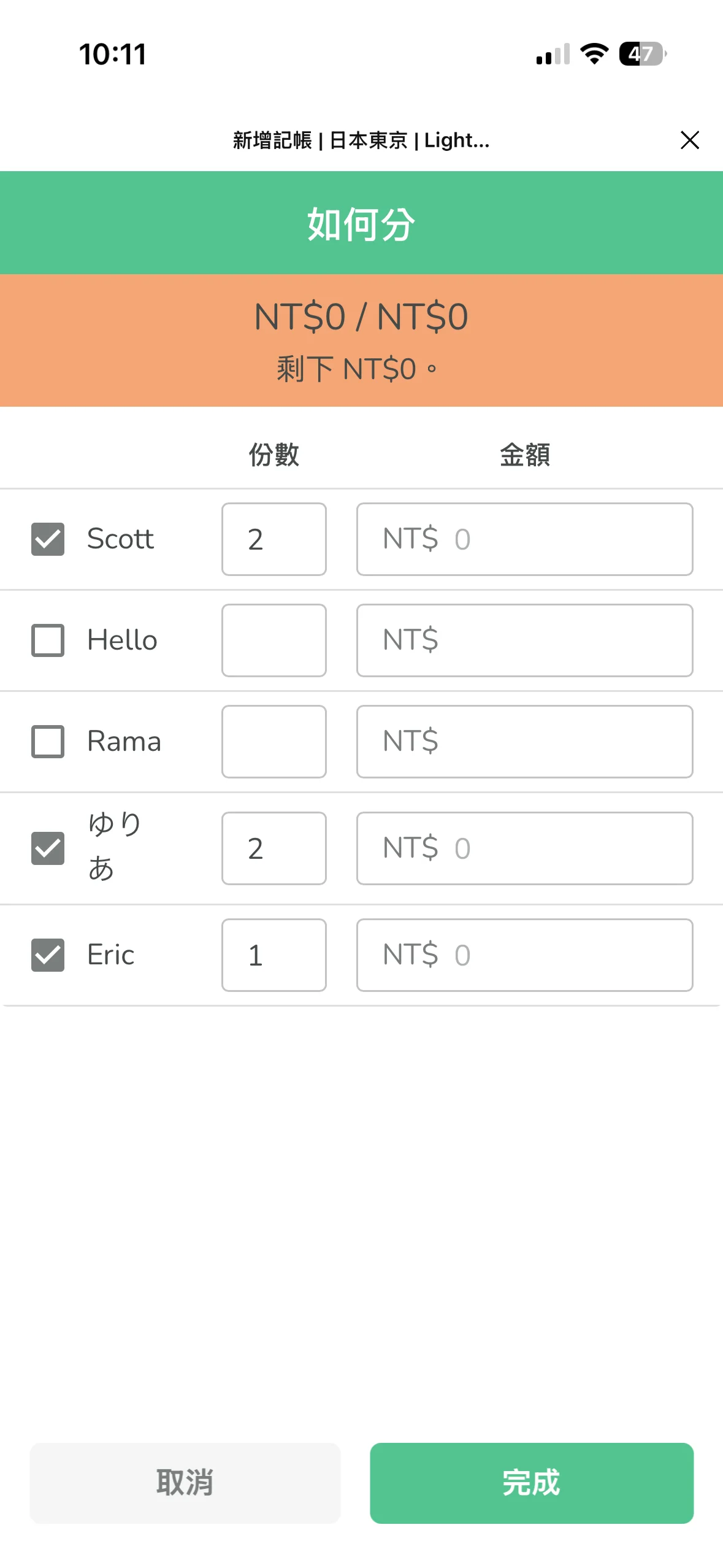This screenshot has width=723, height=1568.
Task: Tap Rama's NT$ amount input
Action: pos(524,741)
